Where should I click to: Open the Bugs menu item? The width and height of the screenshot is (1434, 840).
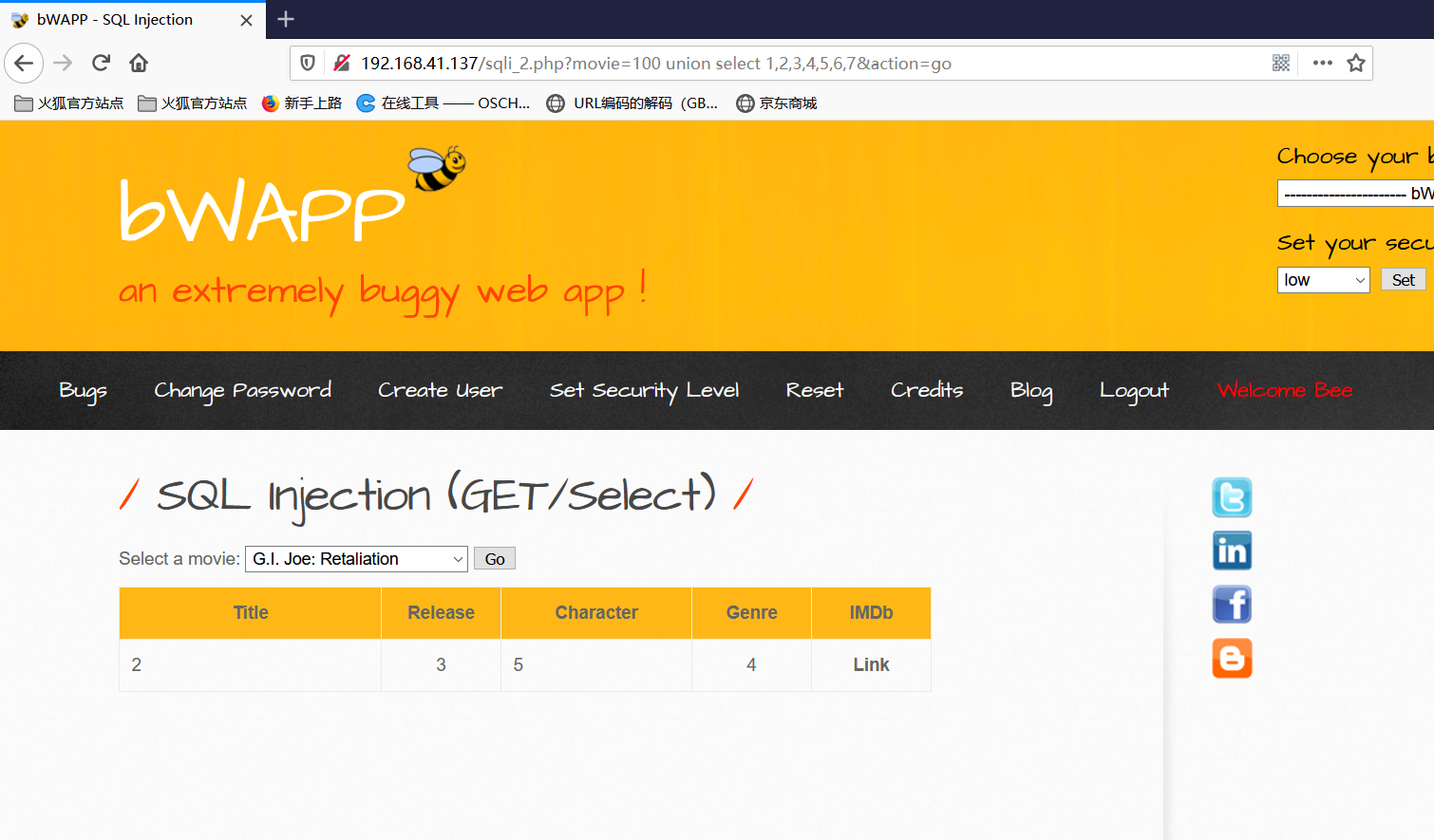(x=83, y=391)
